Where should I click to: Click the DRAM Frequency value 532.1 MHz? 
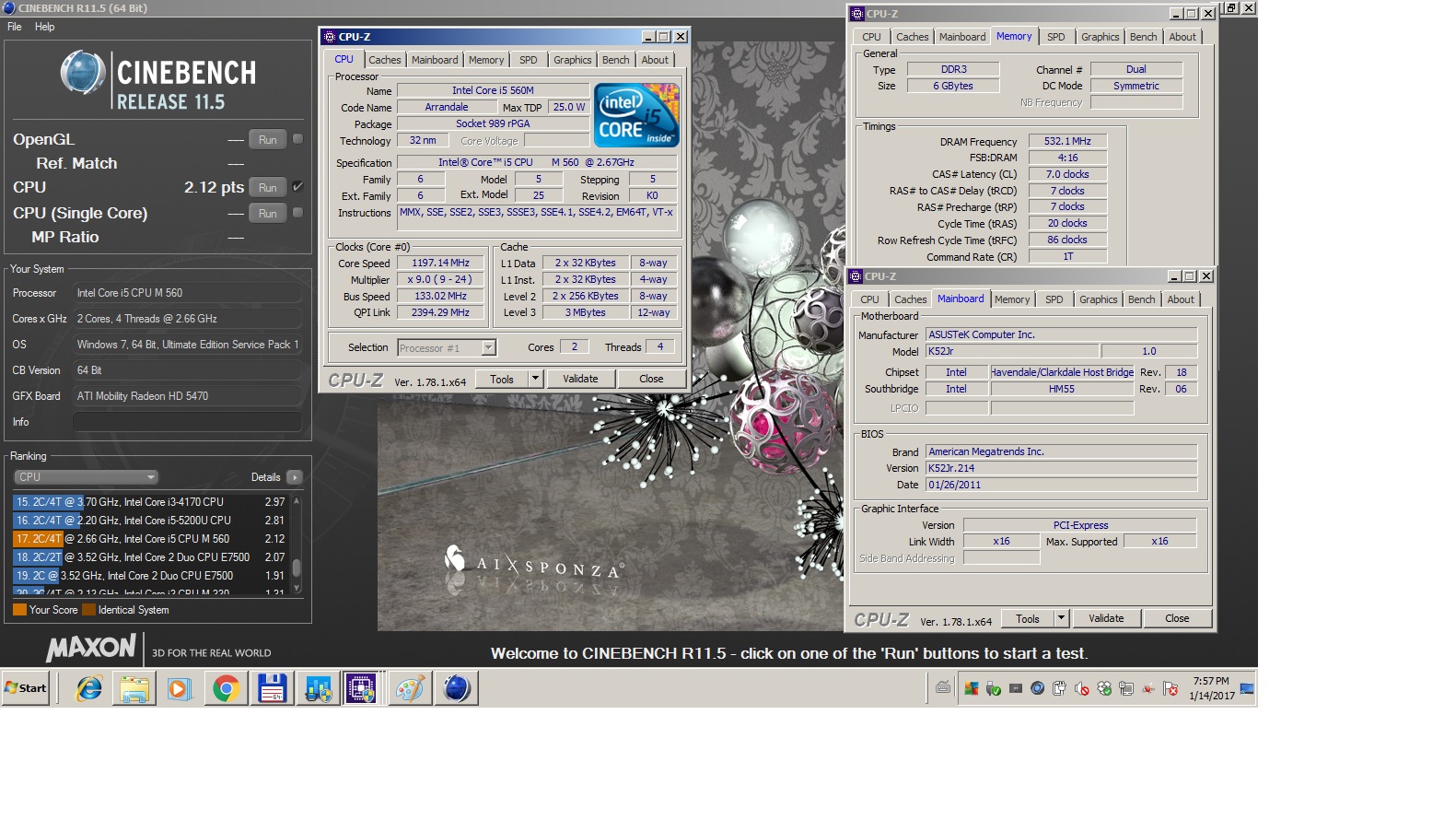click(x=1067, y=141)
